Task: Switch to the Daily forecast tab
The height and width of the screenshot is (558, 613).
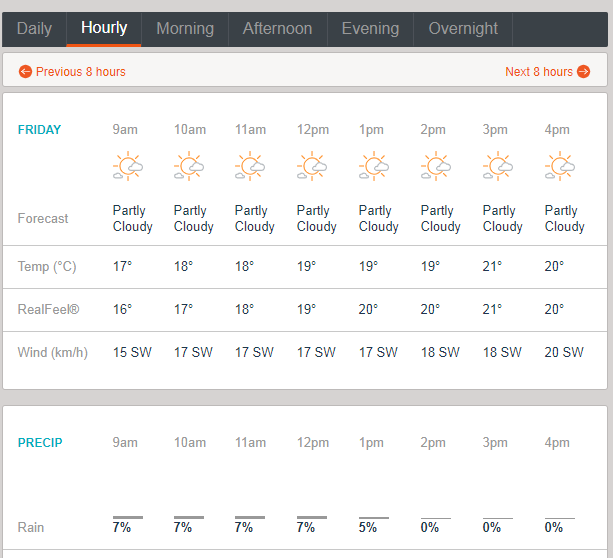Action: point(34,28)
